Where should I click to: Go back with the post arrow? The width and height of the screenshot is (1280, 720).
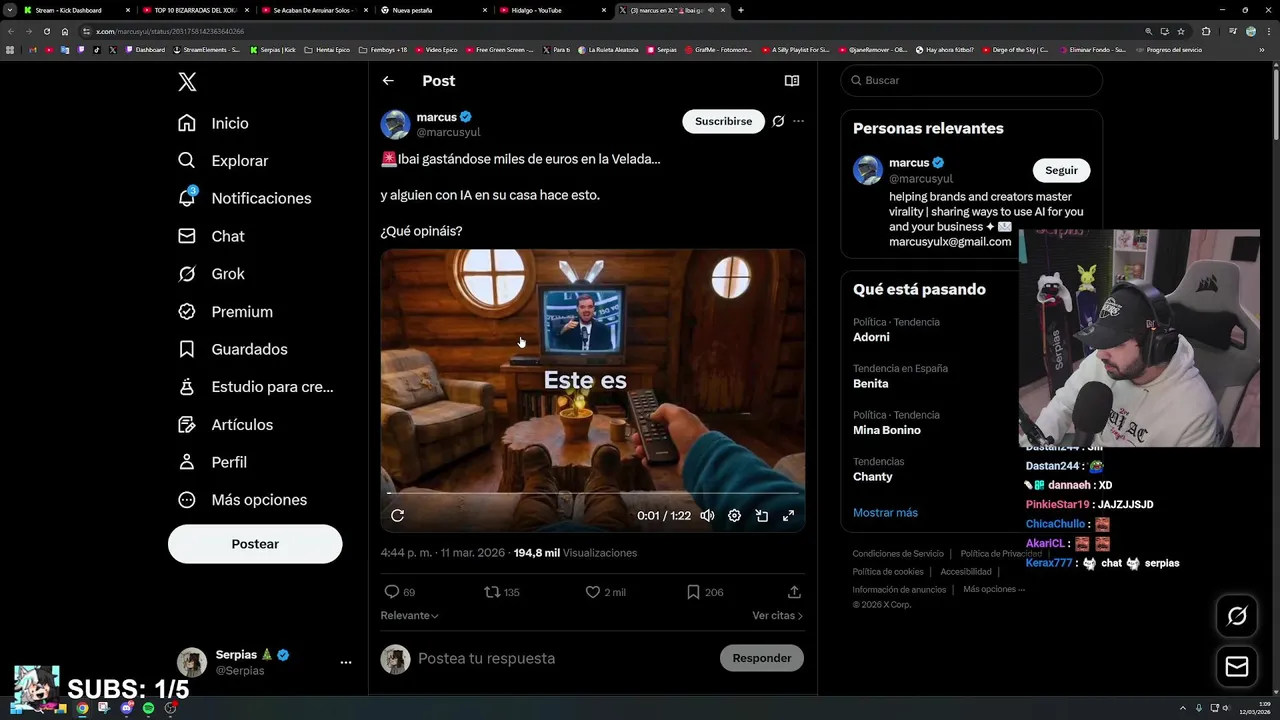click(388, 81)
